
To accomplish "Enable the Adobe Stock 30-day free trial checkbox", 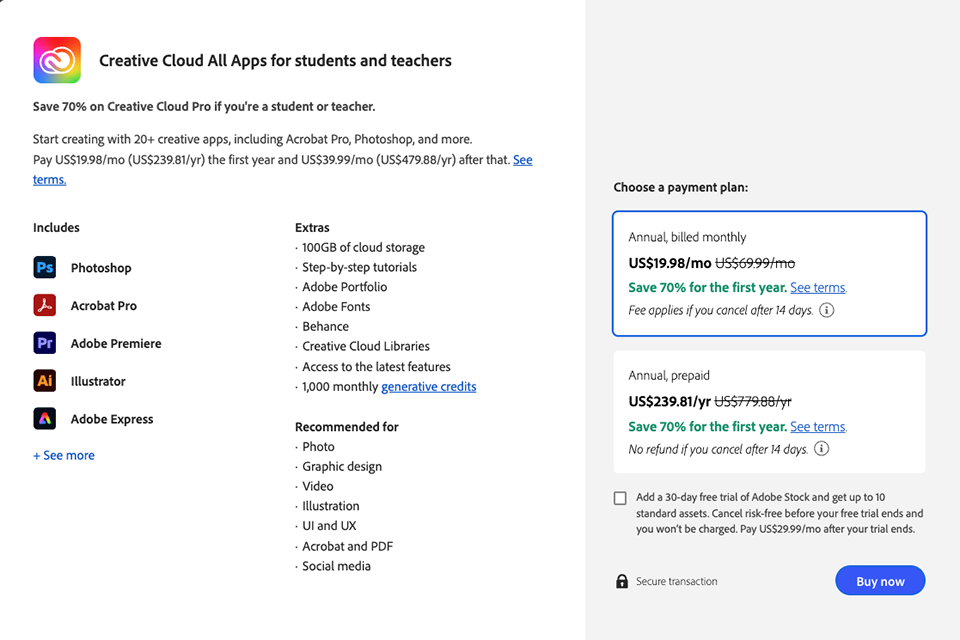I will click(620, 498).
